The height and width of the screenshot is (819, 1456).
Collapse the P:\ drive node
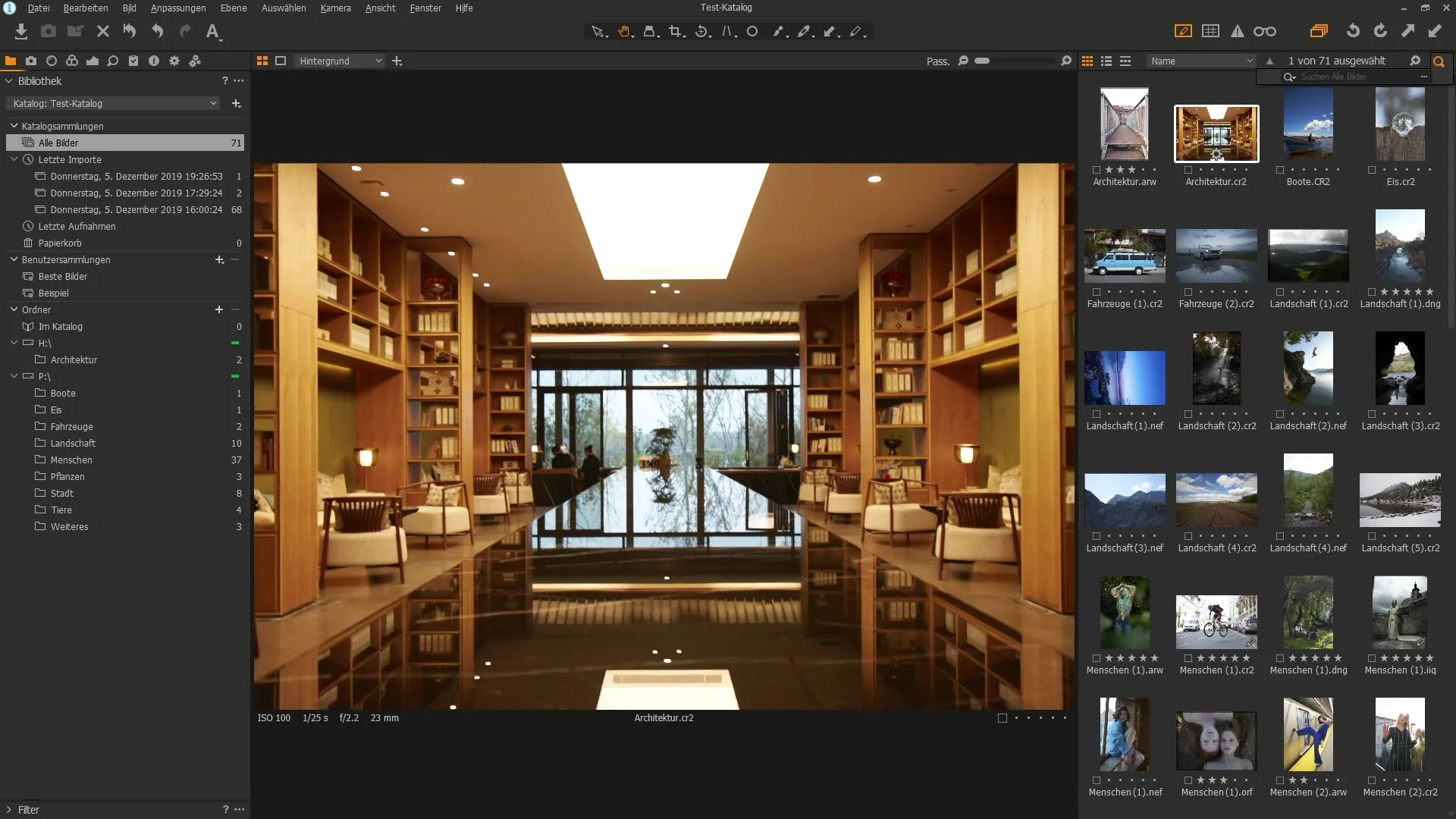coord(14,376)
